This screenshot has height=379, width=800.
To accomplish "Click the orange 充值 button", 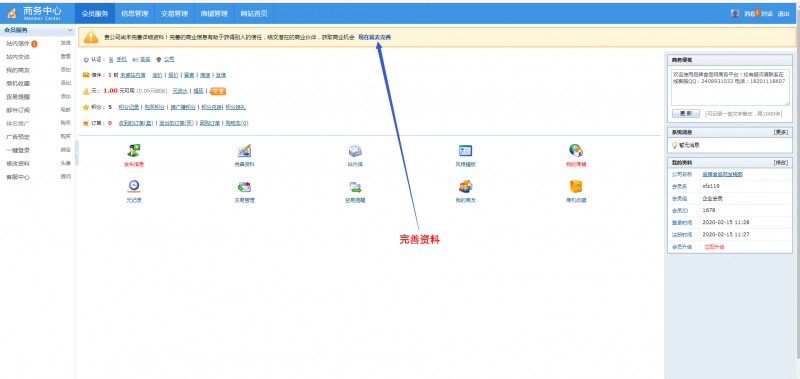I will [217, 91].
